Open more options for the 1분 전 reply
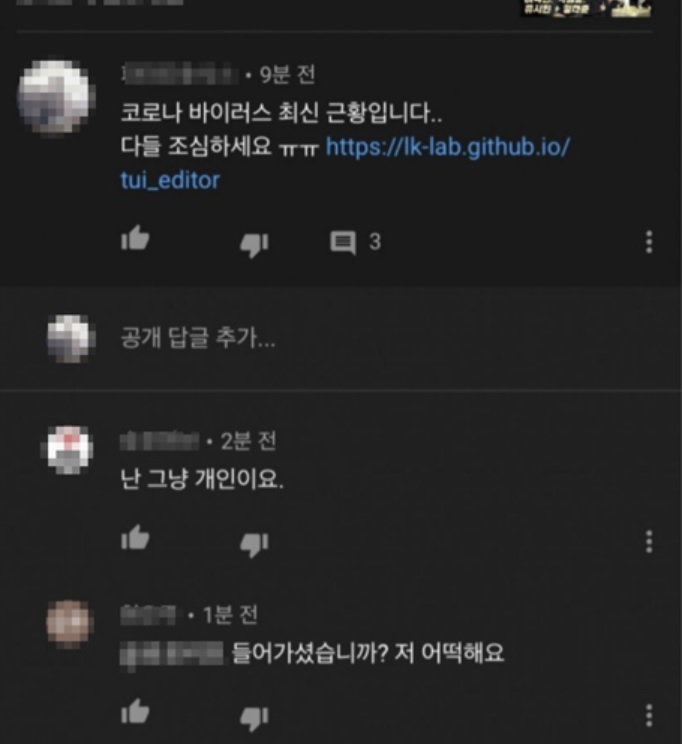 (x=649, y=716)
